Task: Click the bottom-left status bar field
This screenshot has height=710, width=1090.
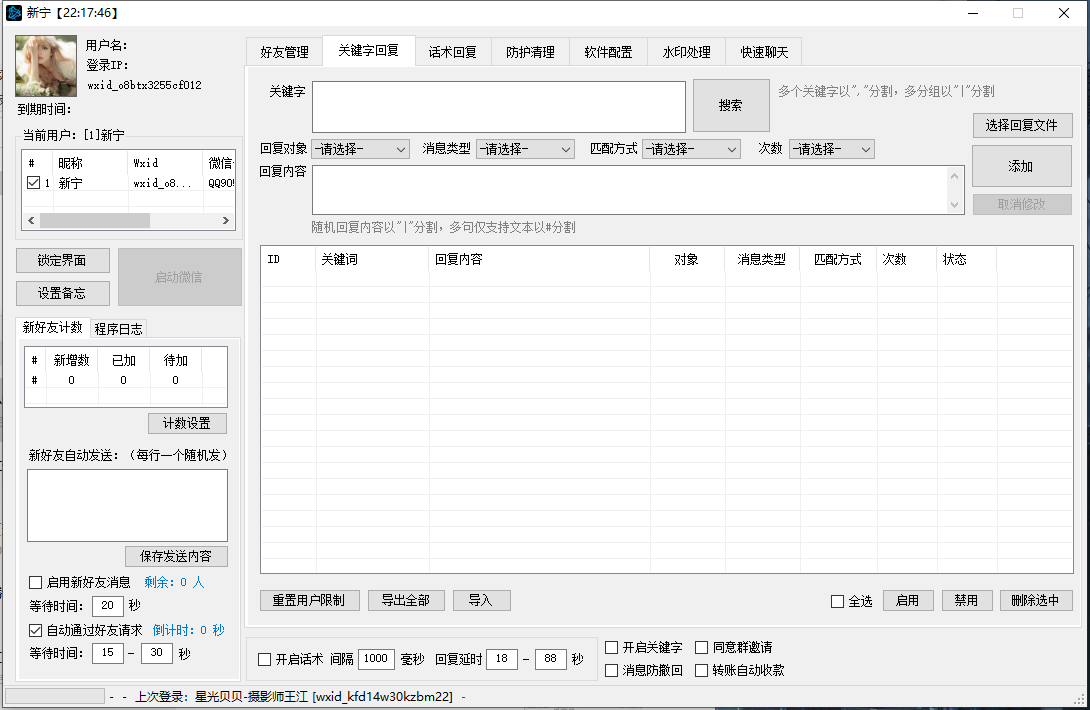Action: point(55,696)
